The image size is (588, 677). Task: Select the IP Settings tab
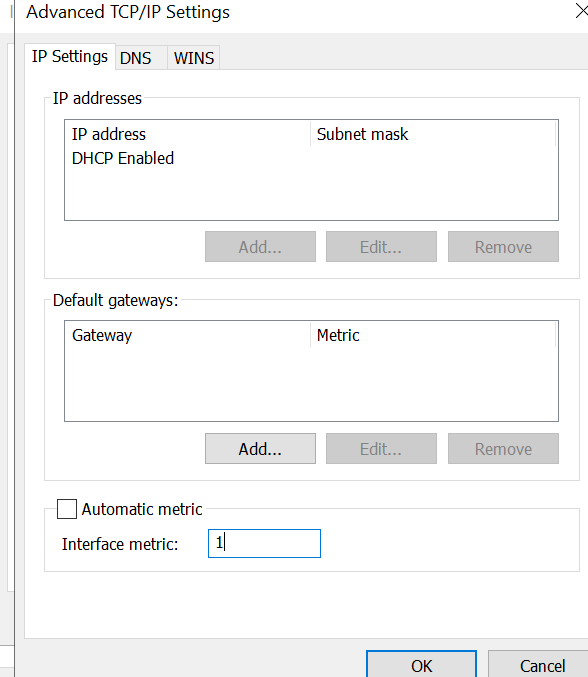click(x=70, y=56)
